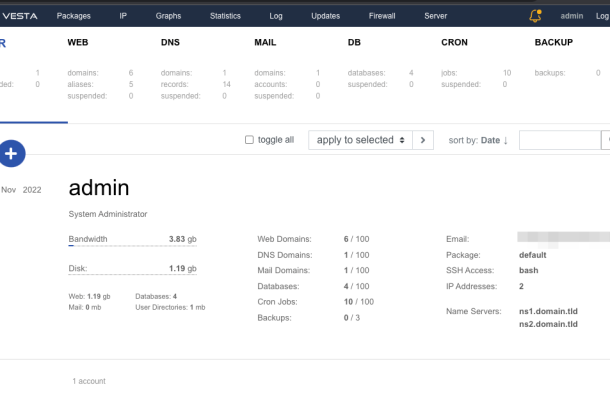610x396 pixels.
Task: Switch to the DNS tab
Action: [170, 42]
